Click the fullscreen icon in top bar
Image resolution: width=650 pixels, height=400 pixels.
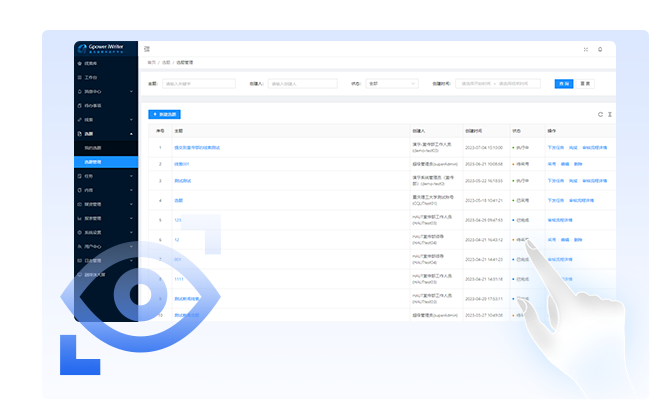586,48
